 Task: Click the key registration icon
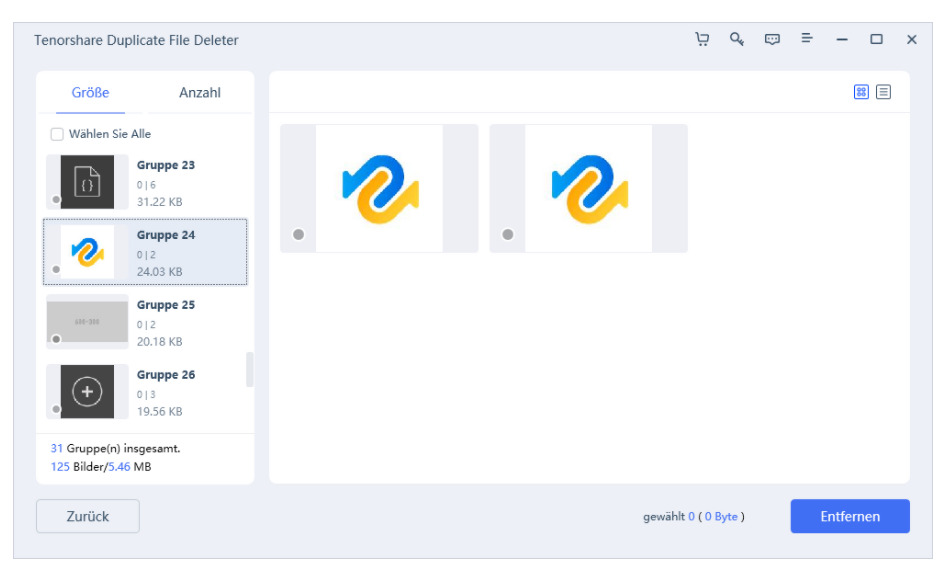coord(736,39)
